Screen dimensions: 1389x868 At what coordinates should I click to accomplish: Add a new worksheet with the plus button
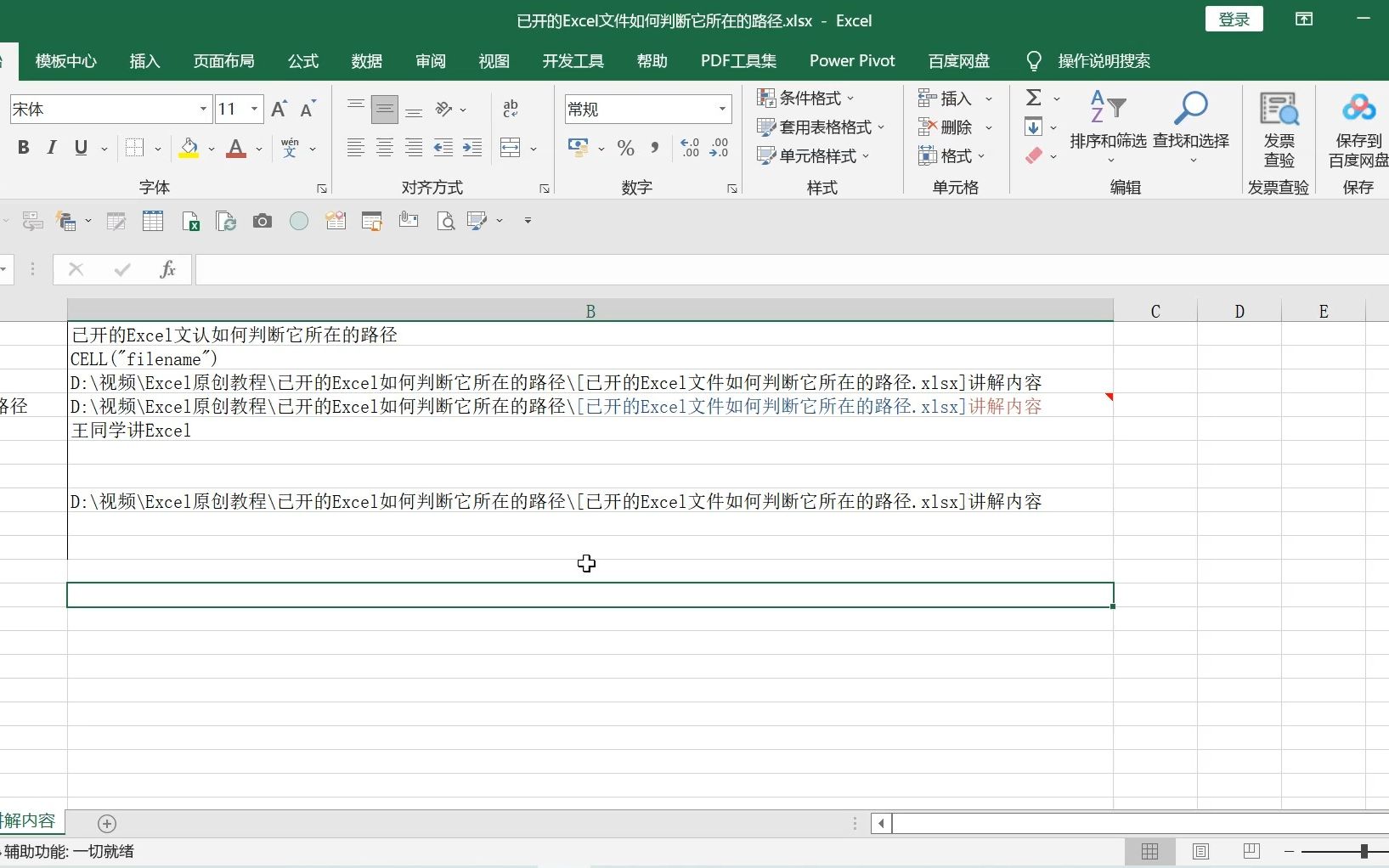point(106,823)
